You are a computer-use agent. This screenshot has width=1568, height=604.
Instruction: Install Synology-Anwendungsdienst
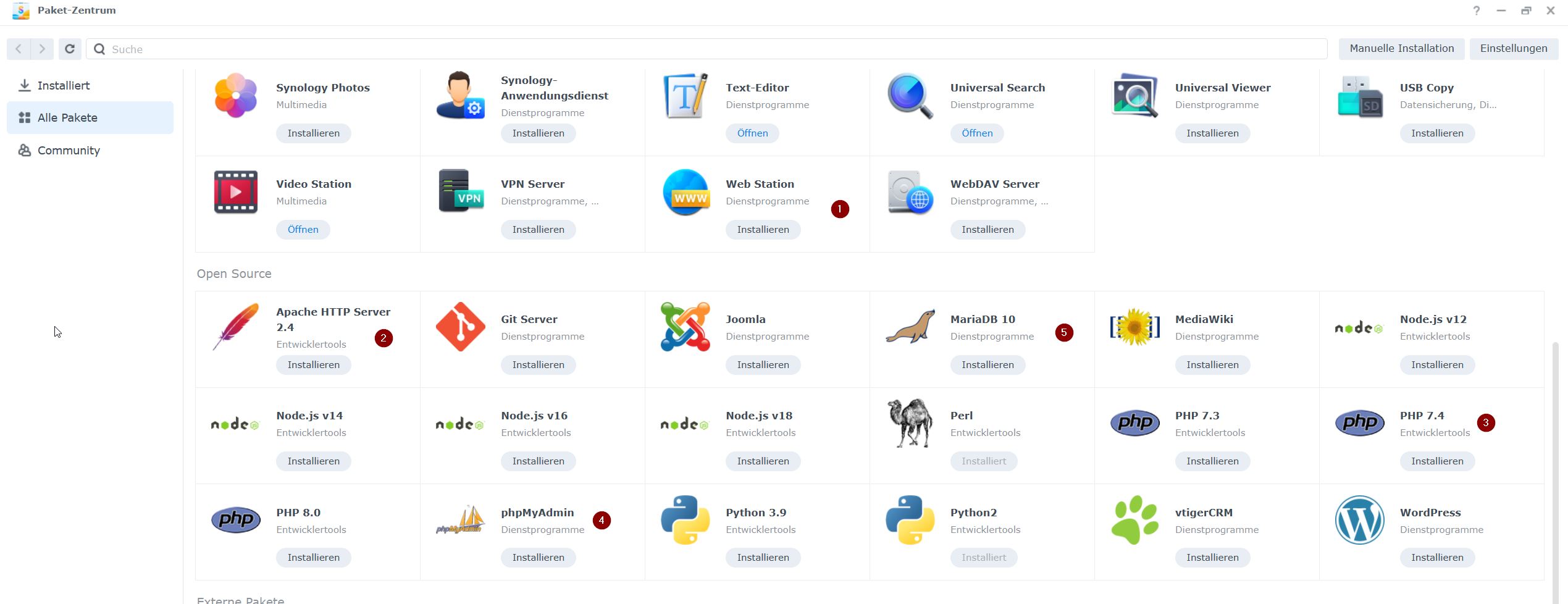[x=539, y=133]
